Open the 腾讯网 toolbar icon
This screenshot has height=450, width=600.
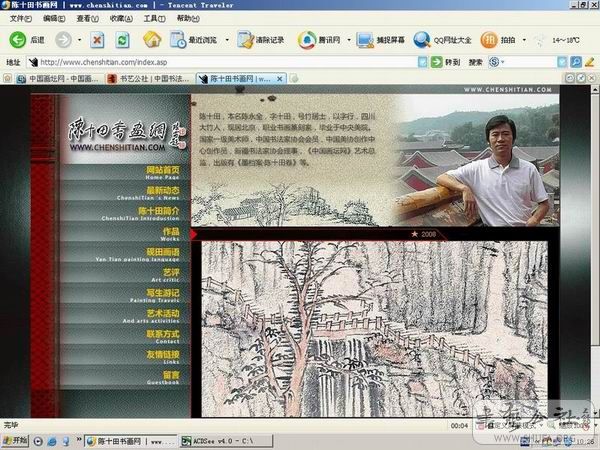pyautogui.click(x=307, y=40)
